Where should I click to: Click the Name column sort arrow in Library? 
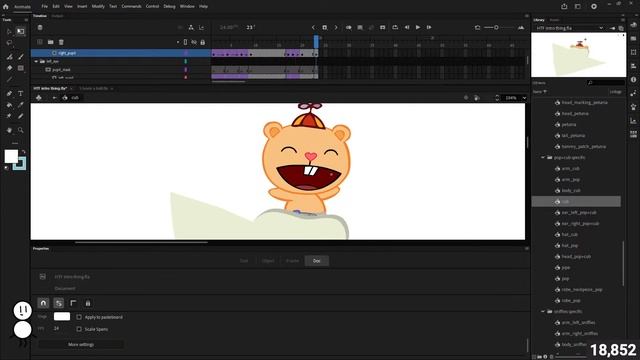pyautogui.click(x=545, y=92)
